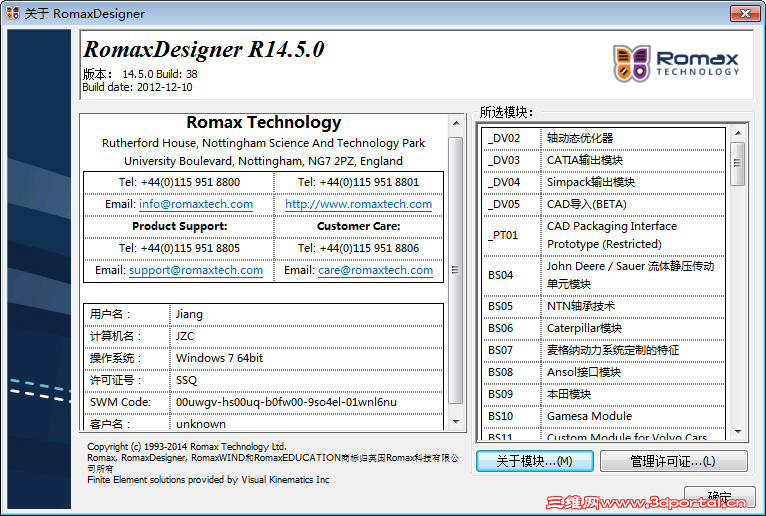Click the info panel scrollbar down arrow

point(456,422)
